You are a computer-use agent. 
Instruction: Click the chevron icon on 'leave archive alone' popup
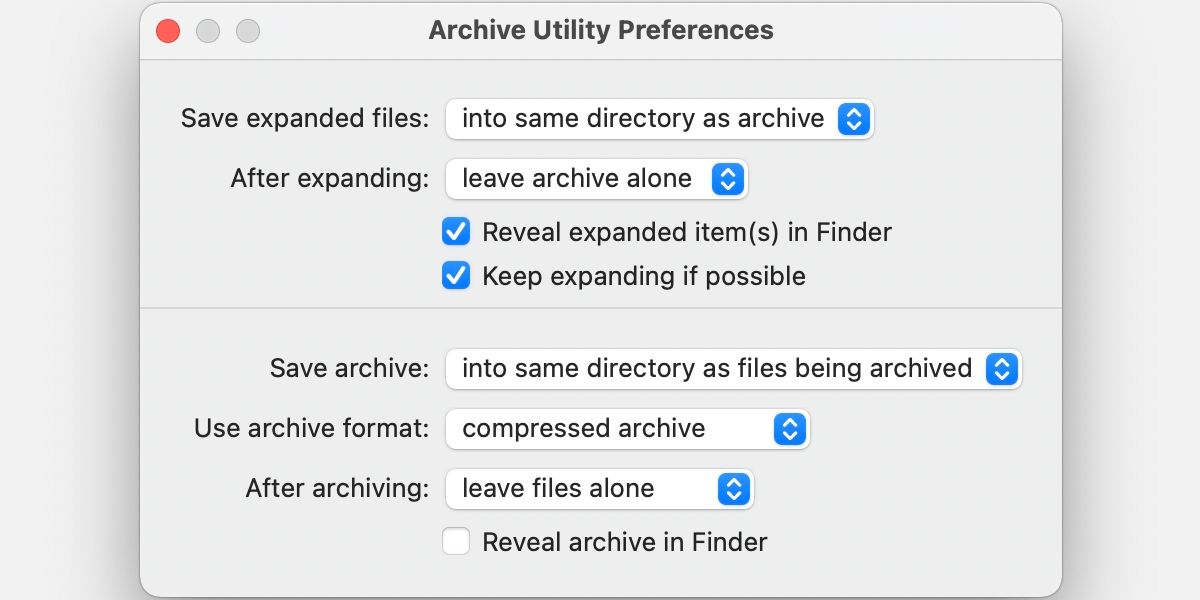coord(730,179)
